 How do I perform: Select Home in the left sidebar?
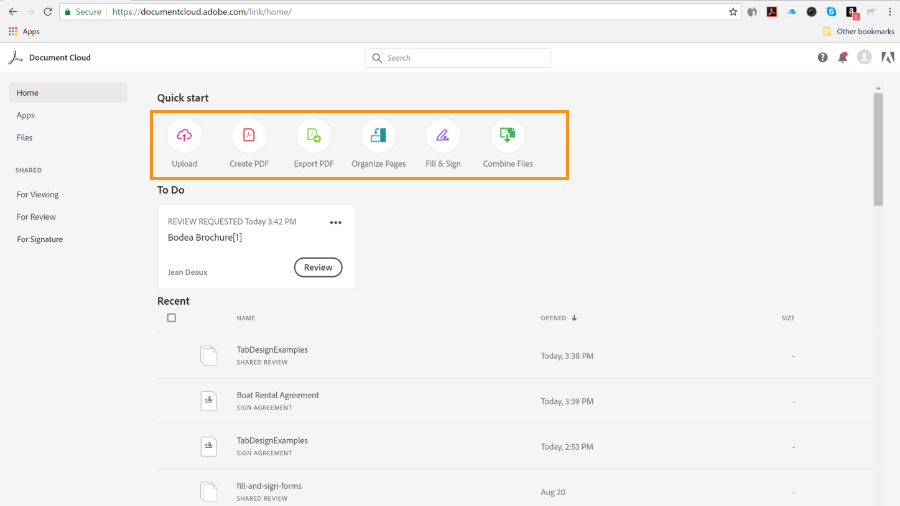click(x=68, y=93)
